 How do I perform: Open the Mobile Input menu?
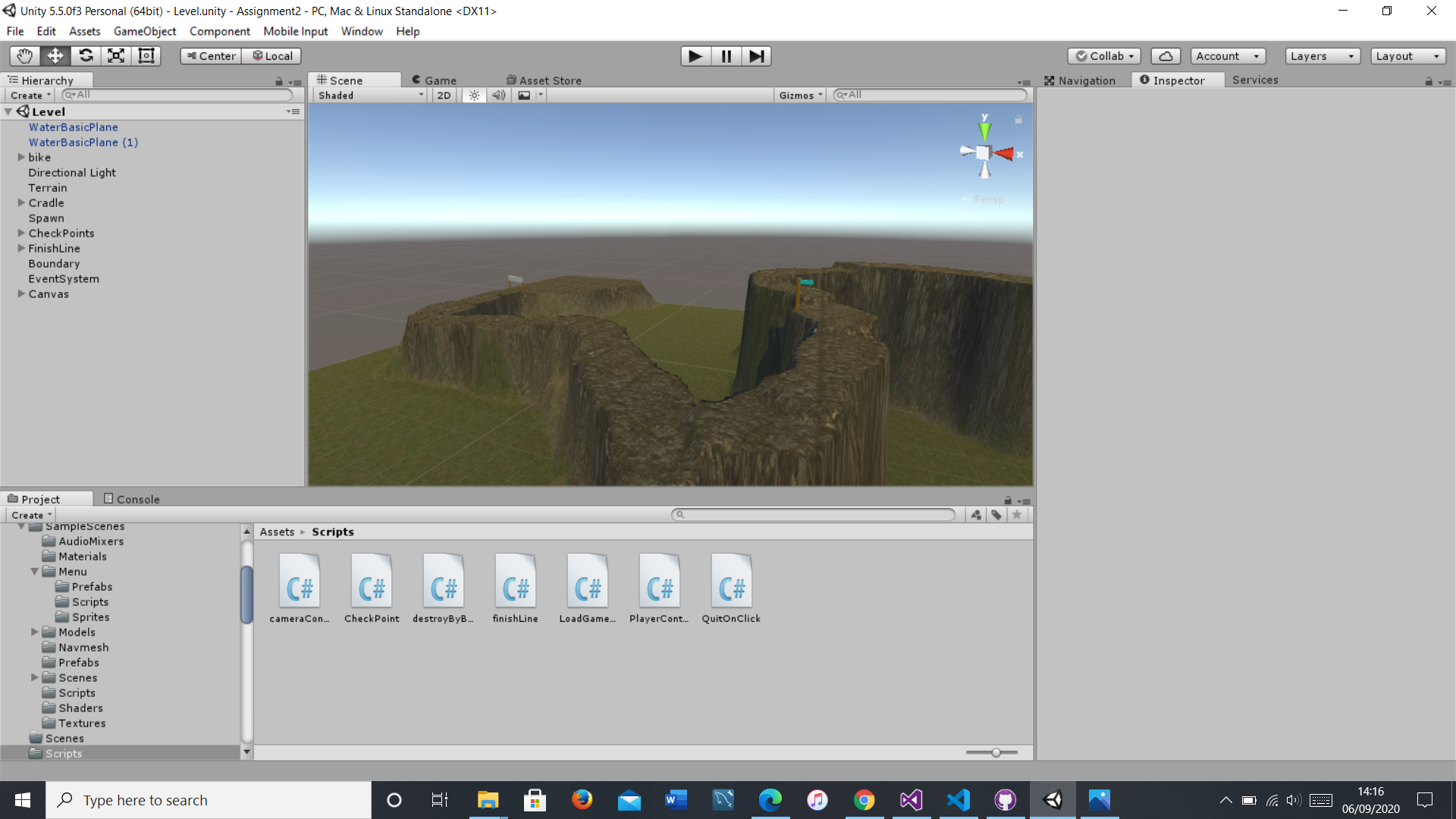click(296, 31)
